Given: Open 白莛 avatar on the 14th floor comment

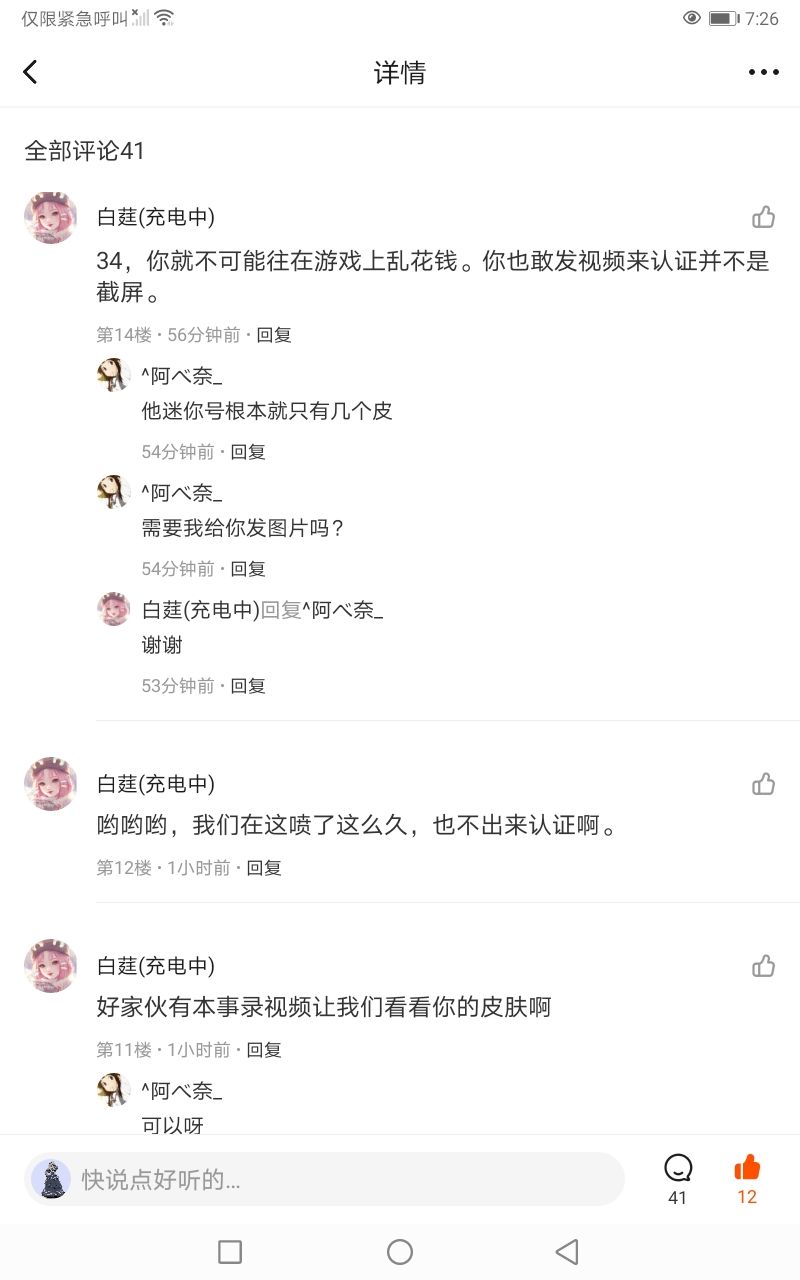Looking at the screenshot, I should (50, 217).
